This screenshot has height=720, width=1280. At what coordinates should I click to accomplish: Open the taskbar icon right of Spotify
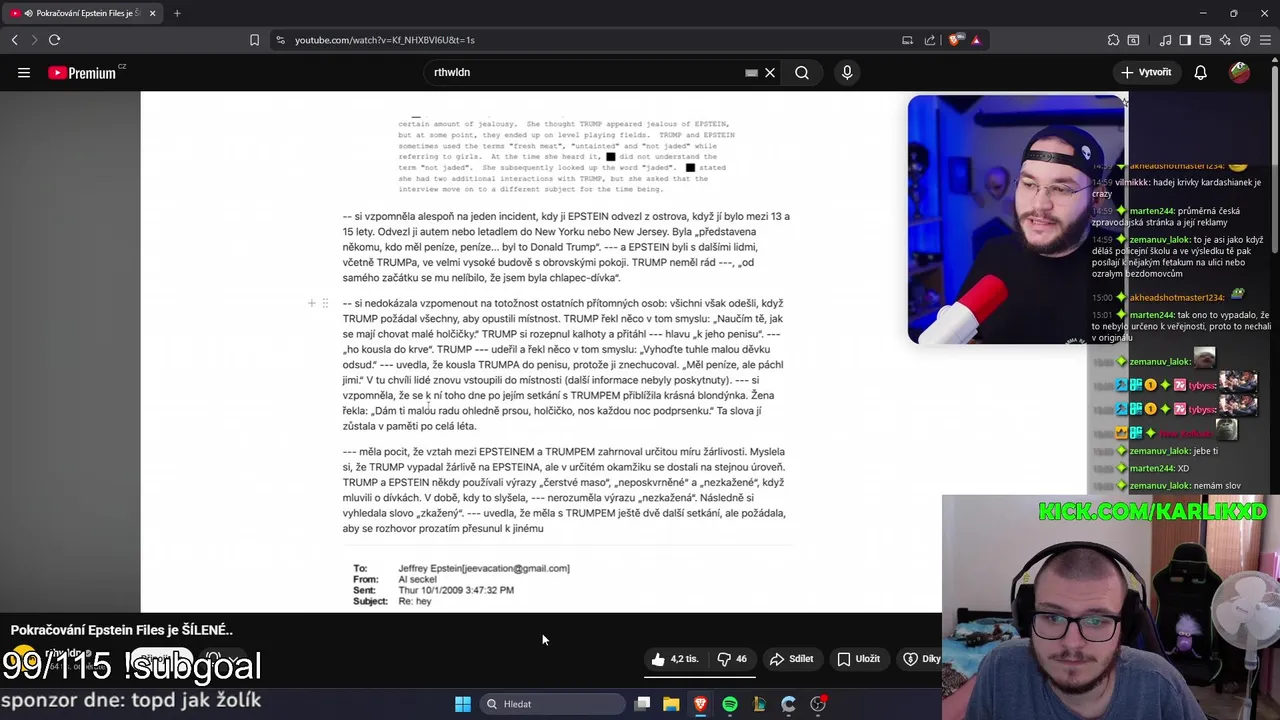(759, 704)
